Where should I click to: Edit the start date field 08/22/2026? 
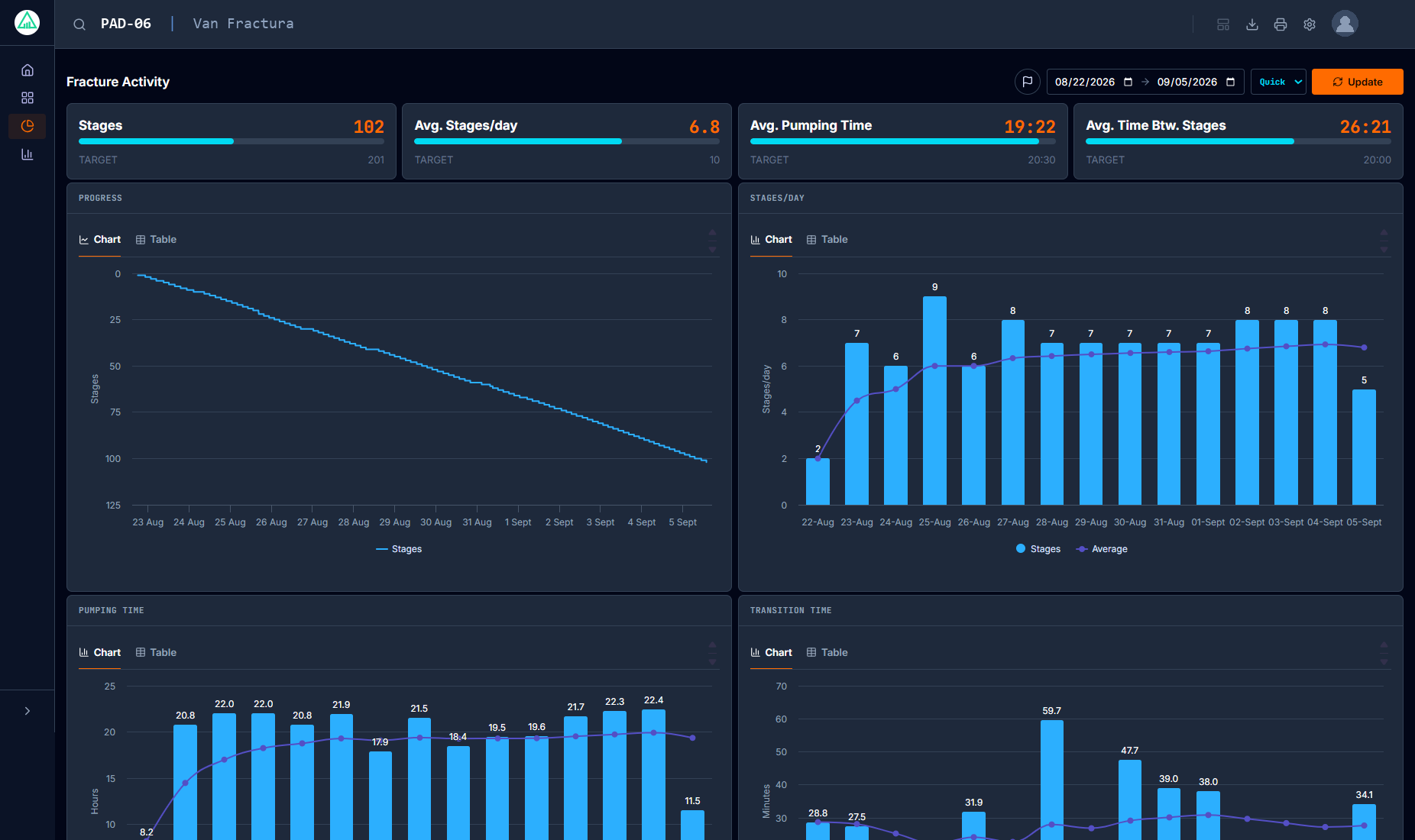[x=1085, y=82]
